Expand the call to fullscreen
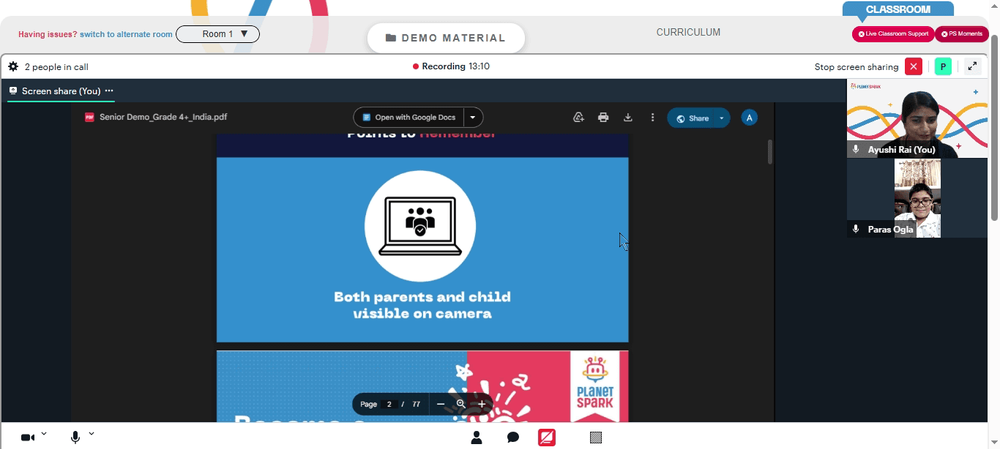 point(972,66)
